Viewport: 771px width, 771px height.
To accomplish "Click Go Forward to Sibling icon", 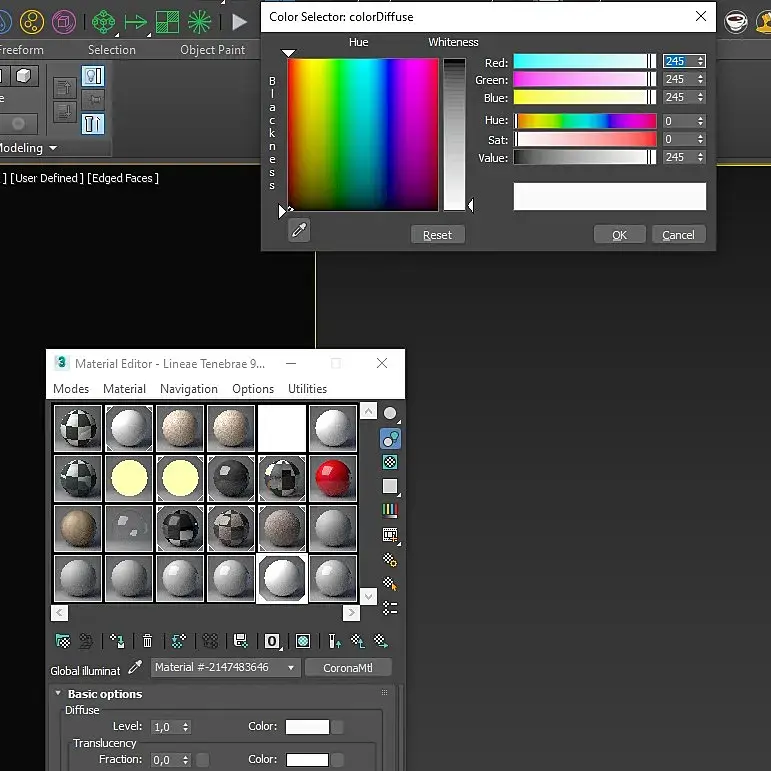I will click(381, 641).
